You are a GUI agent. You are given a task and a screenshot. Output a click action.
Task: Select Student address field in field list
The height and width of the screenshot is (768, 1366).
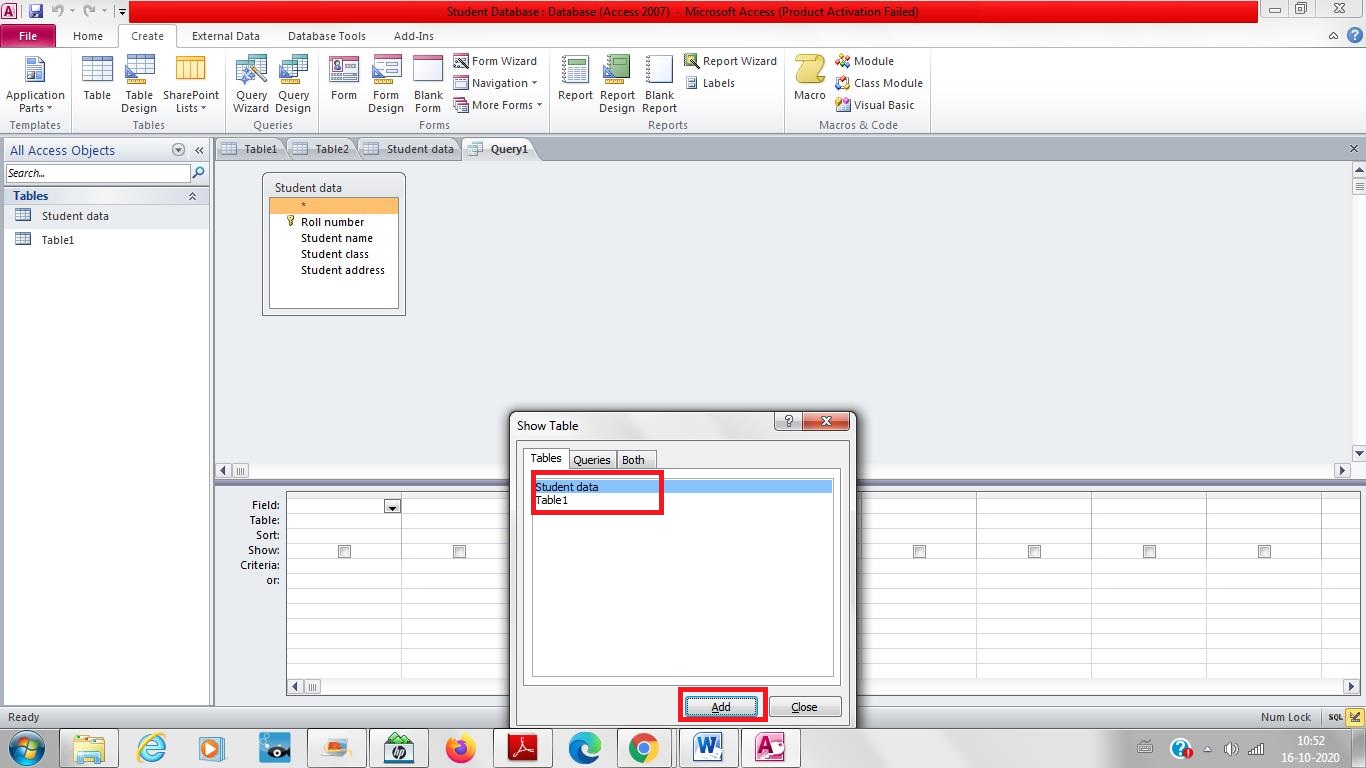334,270
